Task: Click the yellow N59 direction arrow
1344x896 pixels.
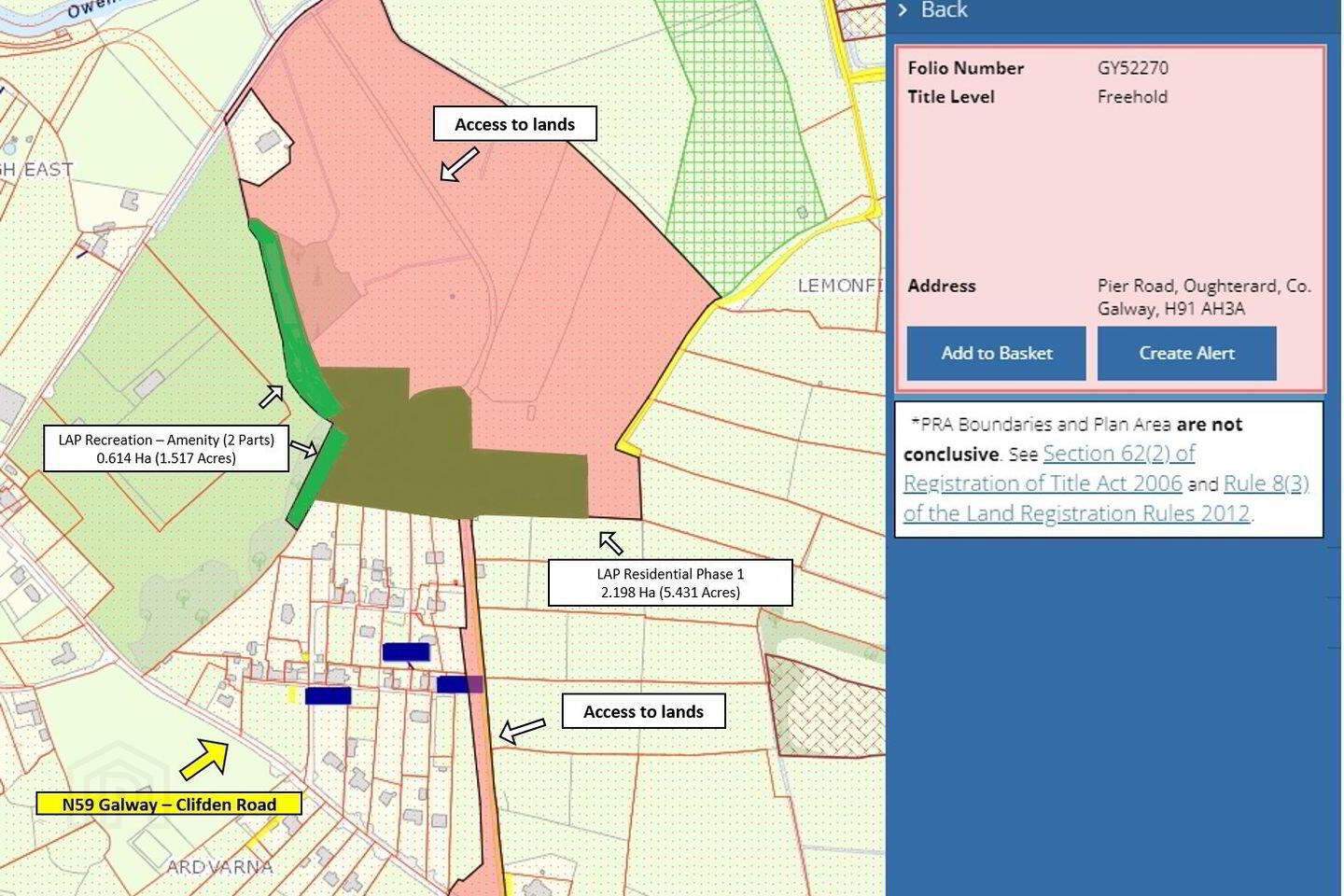Action: click(x=204, y=759)
